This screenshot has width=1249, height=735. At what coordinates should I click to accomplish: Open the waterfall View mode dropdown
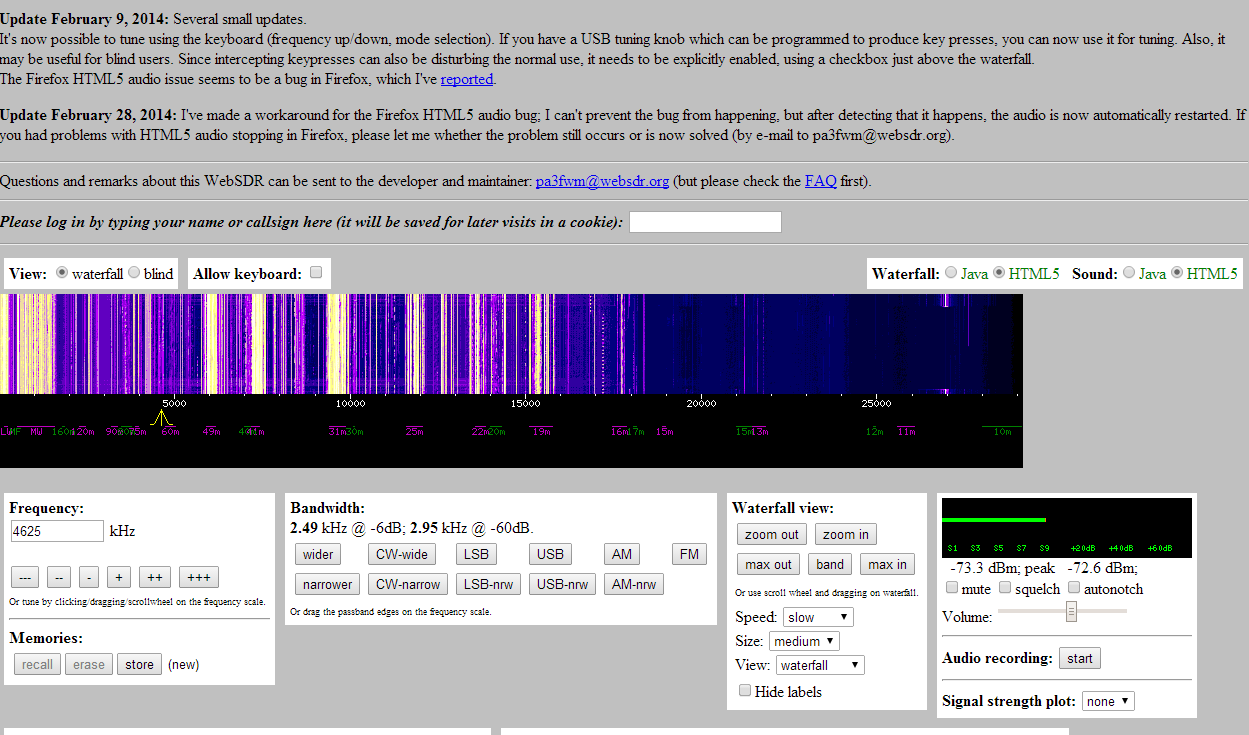pyautogui.click(x=820, y=665)
